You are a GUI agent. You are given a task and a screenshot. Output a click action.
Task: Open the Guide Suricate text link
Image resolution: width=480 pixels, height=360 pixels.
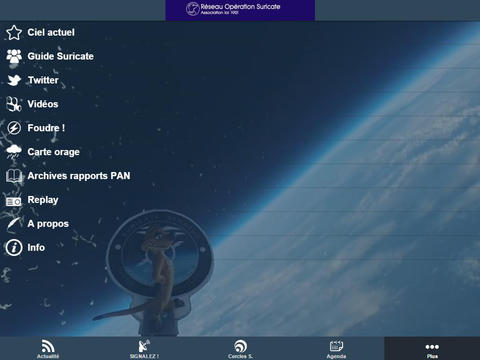pyautogui.click(x=61, y=56)
